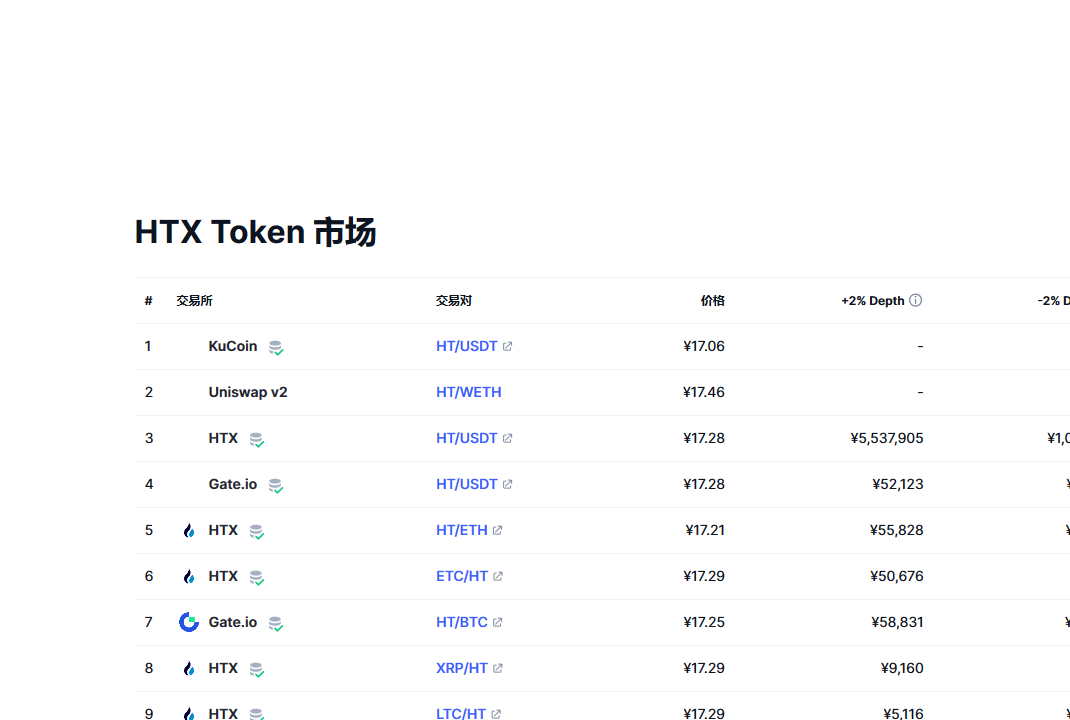Click the depth value ¥5,537,905
1070x720 pixels.
(887, 438)
